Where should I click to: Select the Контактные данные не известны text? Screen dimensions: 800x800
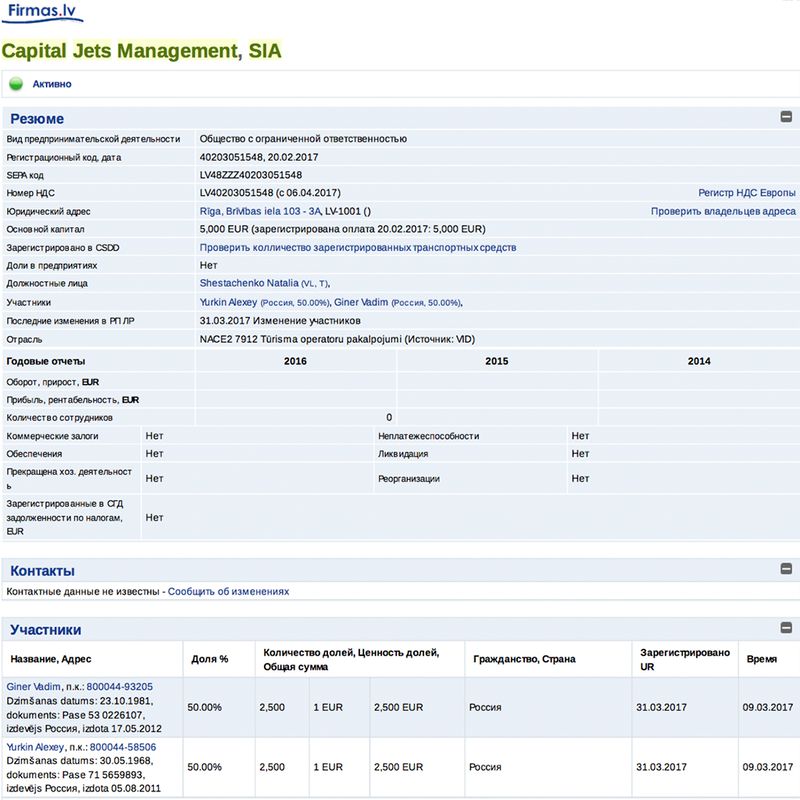[83, 591]
